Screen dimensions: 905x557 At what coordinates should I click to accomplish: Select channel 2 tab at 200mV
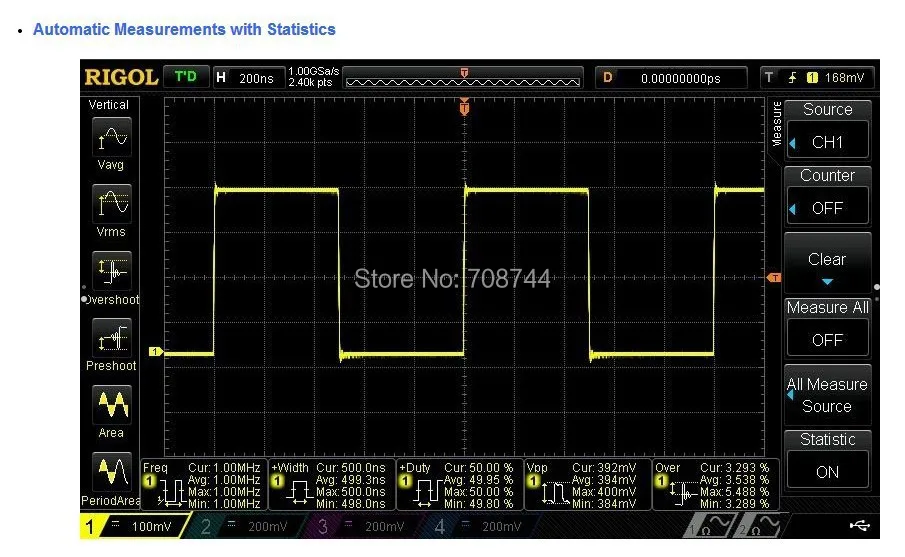[x=245, y=526]
